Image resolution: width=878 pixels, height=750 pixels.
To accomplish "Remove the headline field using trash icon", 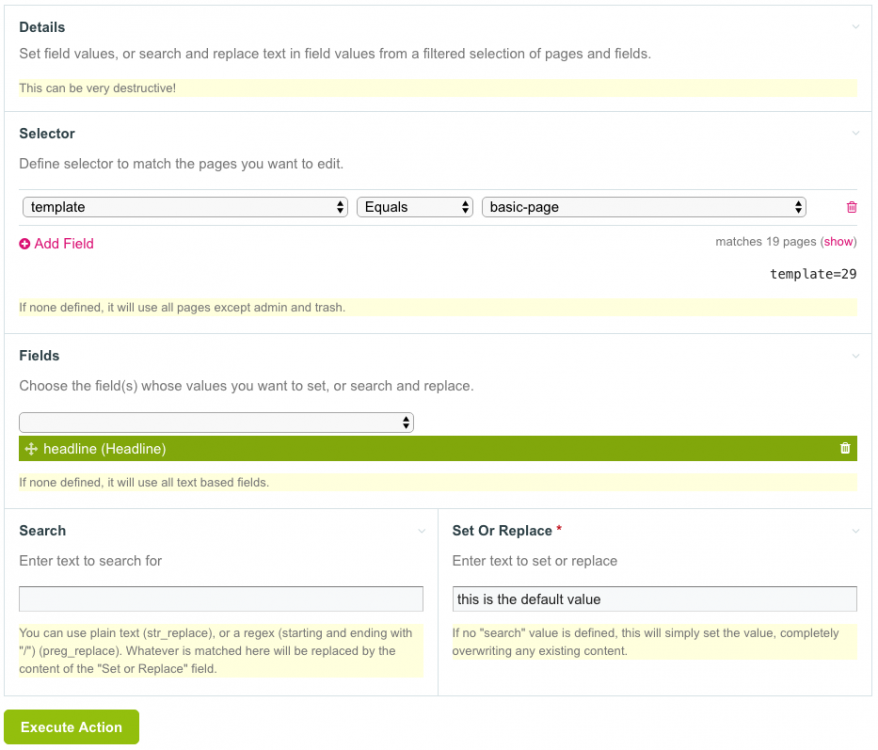I will tap(845, 449).
